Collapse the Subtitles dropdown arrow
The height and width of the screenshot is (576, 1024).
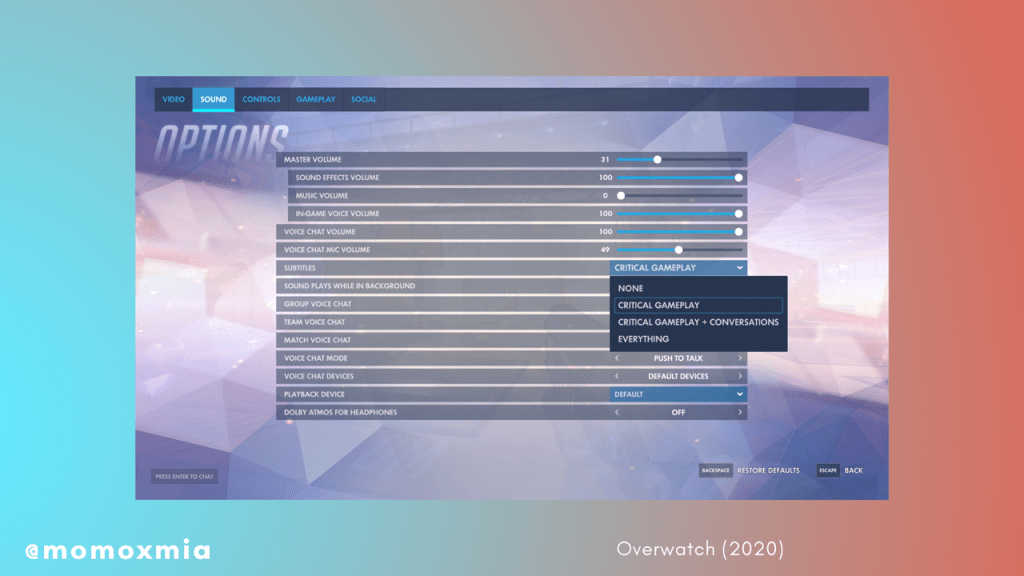[x=739, y=268]
